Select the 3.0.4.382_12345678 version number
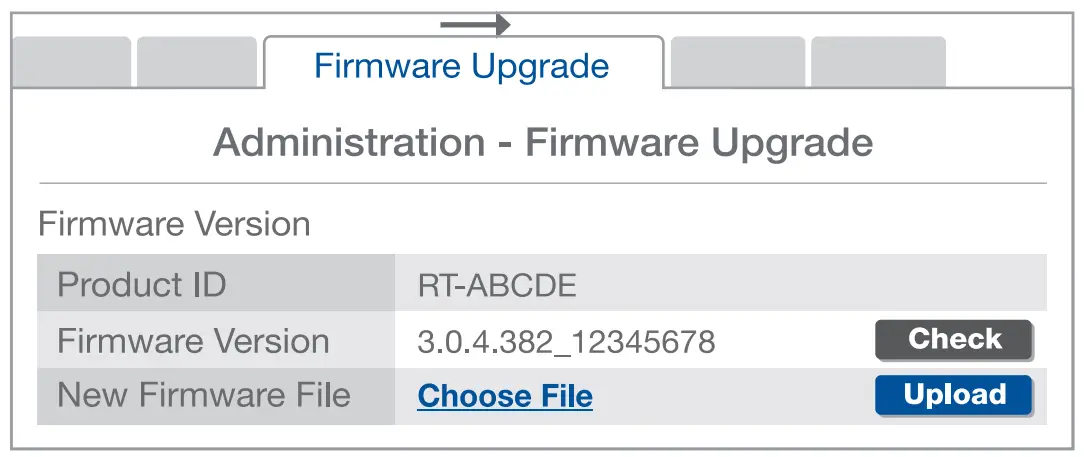 pyautogui.click(x=566, y=342)
